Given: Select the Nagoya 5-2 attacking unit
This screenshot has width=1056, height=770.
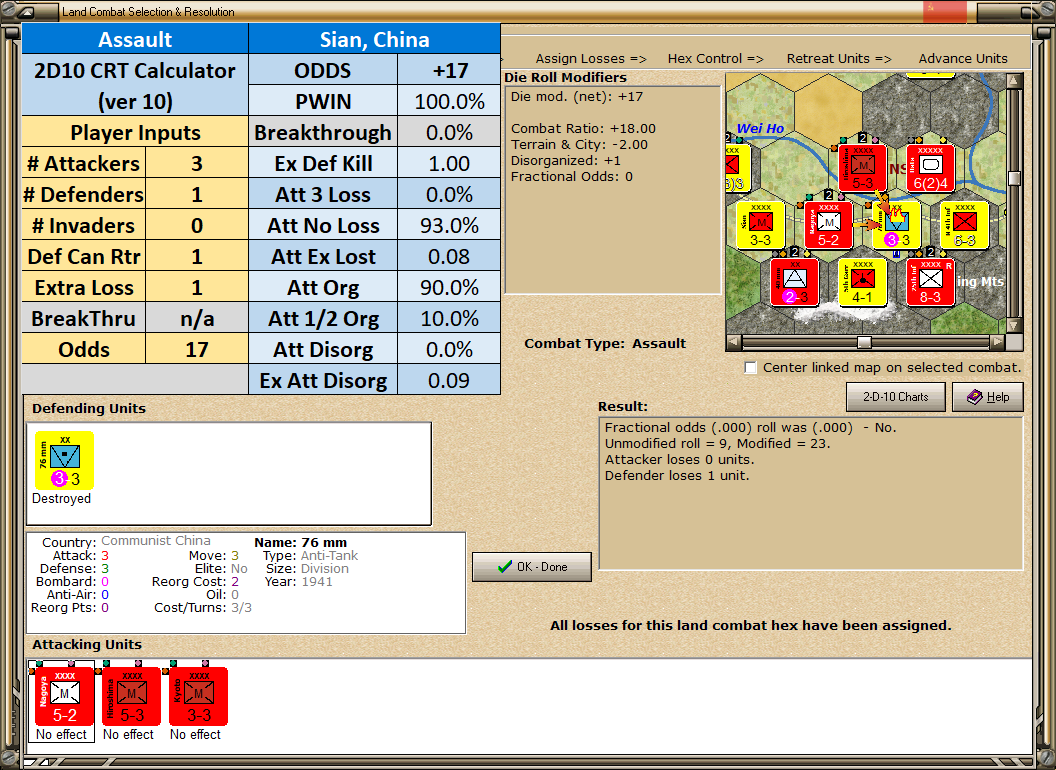Looking at the screenshot, I should tap(64, 697).
